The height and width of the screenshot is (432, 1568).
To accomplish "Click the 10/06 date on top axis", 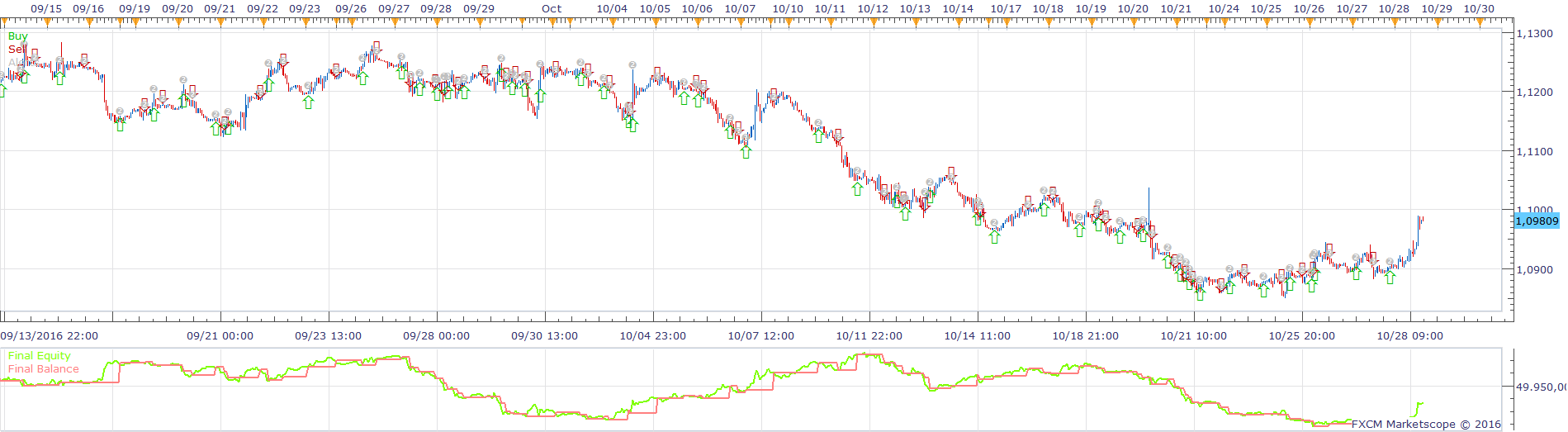I will tap(697, 9).
